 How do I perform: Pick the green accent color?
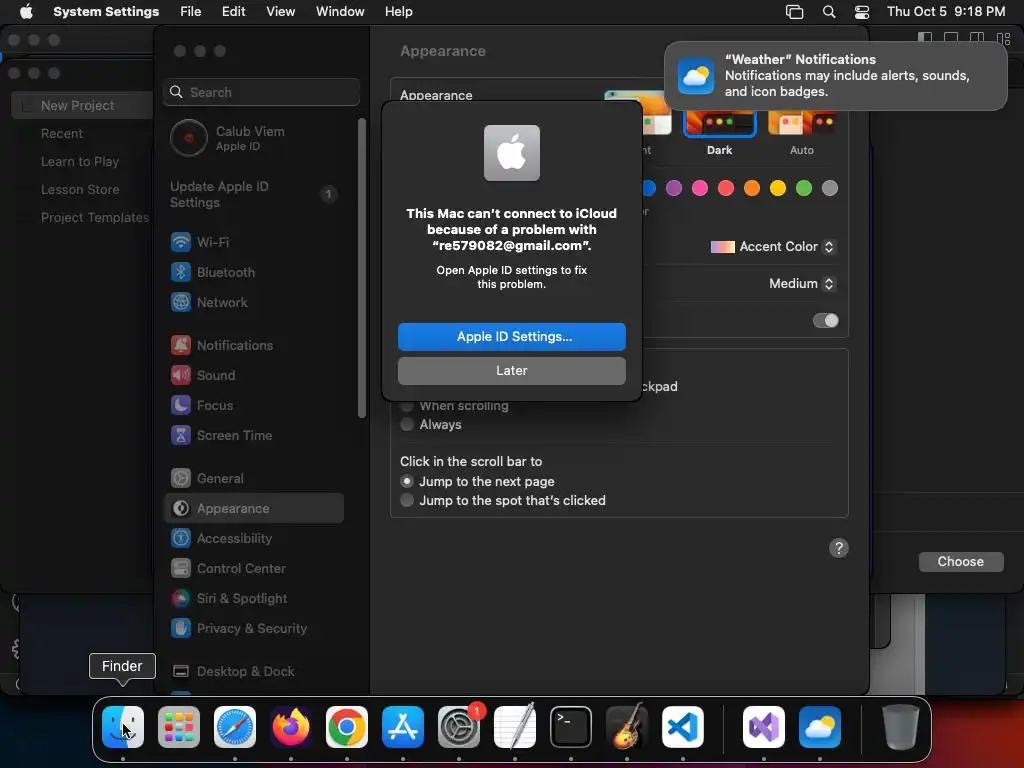(804, 188)
